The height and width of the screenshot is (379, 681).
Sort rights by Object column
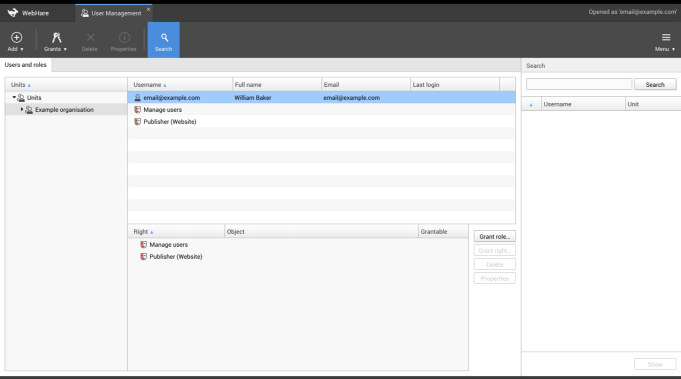point(321,231)
